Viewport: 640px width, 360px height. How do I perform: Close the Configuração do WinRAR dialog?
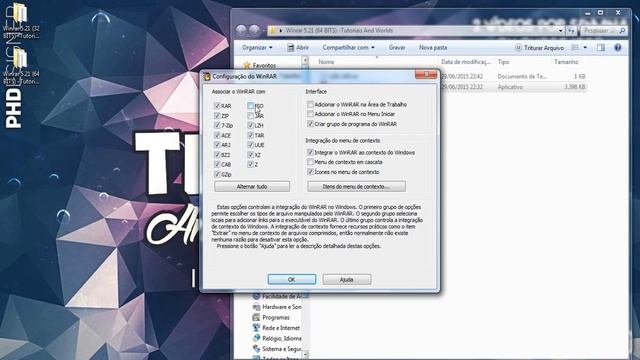[426, 74]
